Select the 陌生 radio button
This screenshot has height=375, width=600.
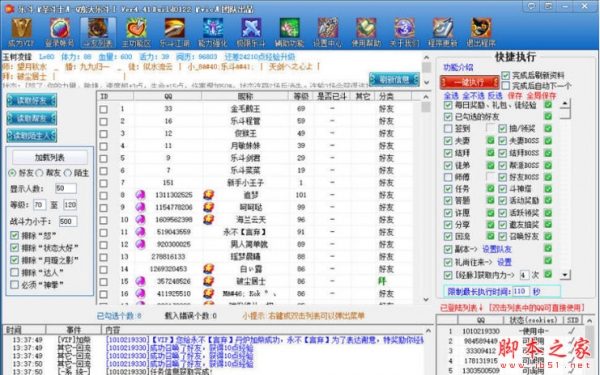pos(68,173)
